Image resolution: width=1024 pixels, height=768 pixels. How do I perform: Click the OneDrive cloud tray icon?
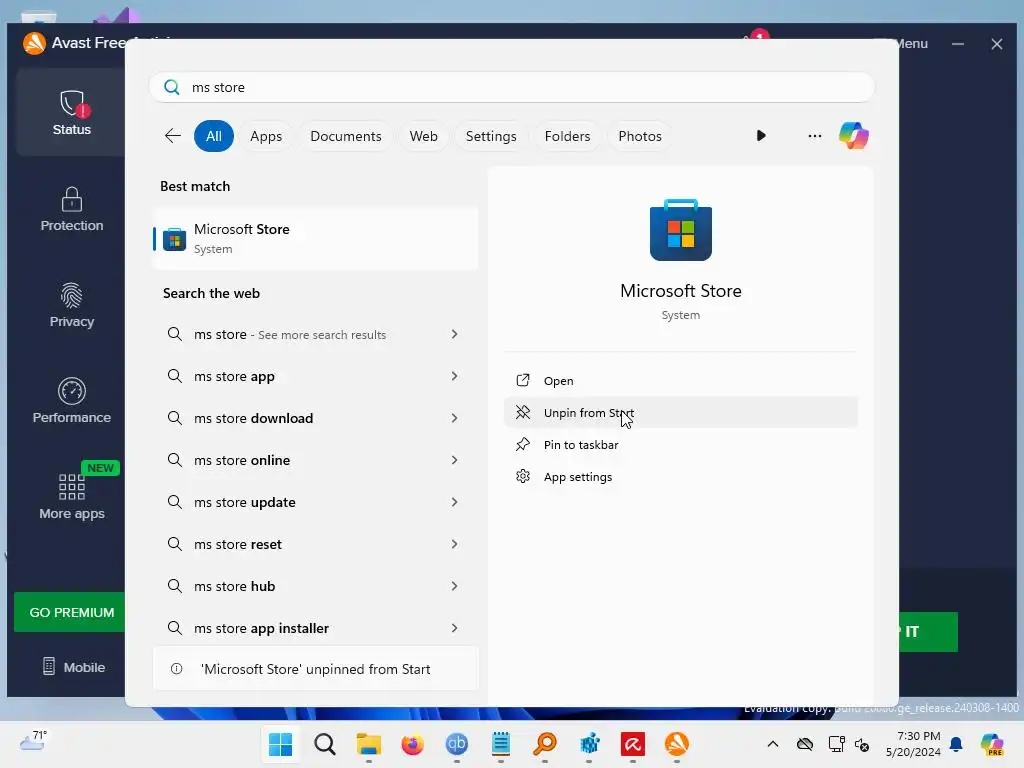805,744
